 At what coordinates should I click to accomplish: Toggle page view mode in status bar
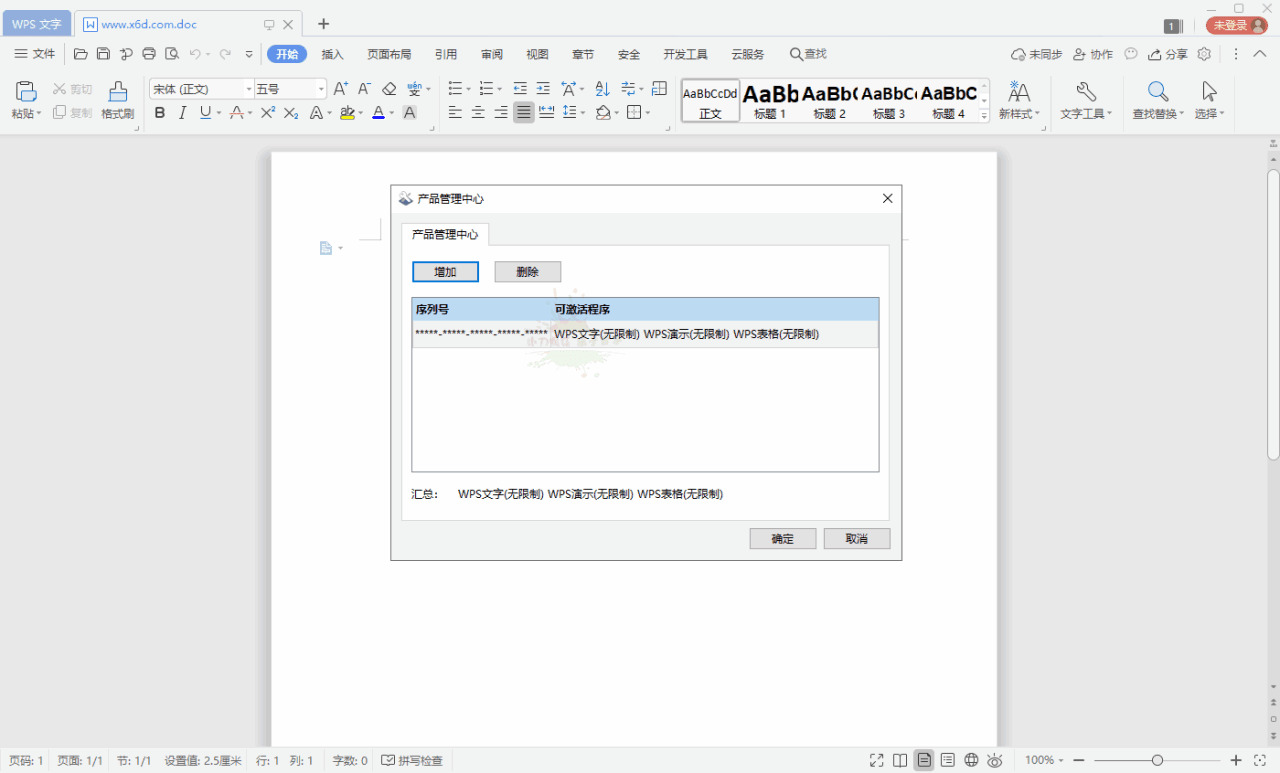[924, 760]
